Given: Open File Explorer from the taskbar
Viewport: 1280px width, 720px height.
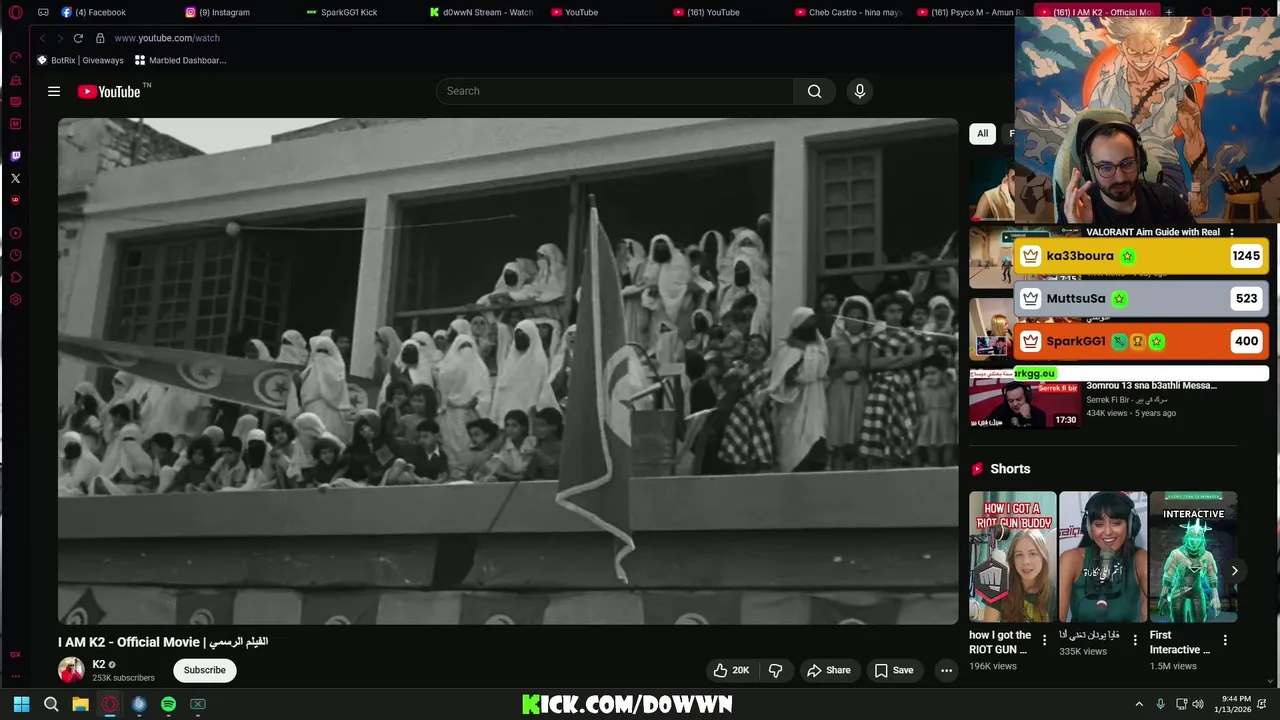Looking at the screenshot, I should tap(80, 704).
